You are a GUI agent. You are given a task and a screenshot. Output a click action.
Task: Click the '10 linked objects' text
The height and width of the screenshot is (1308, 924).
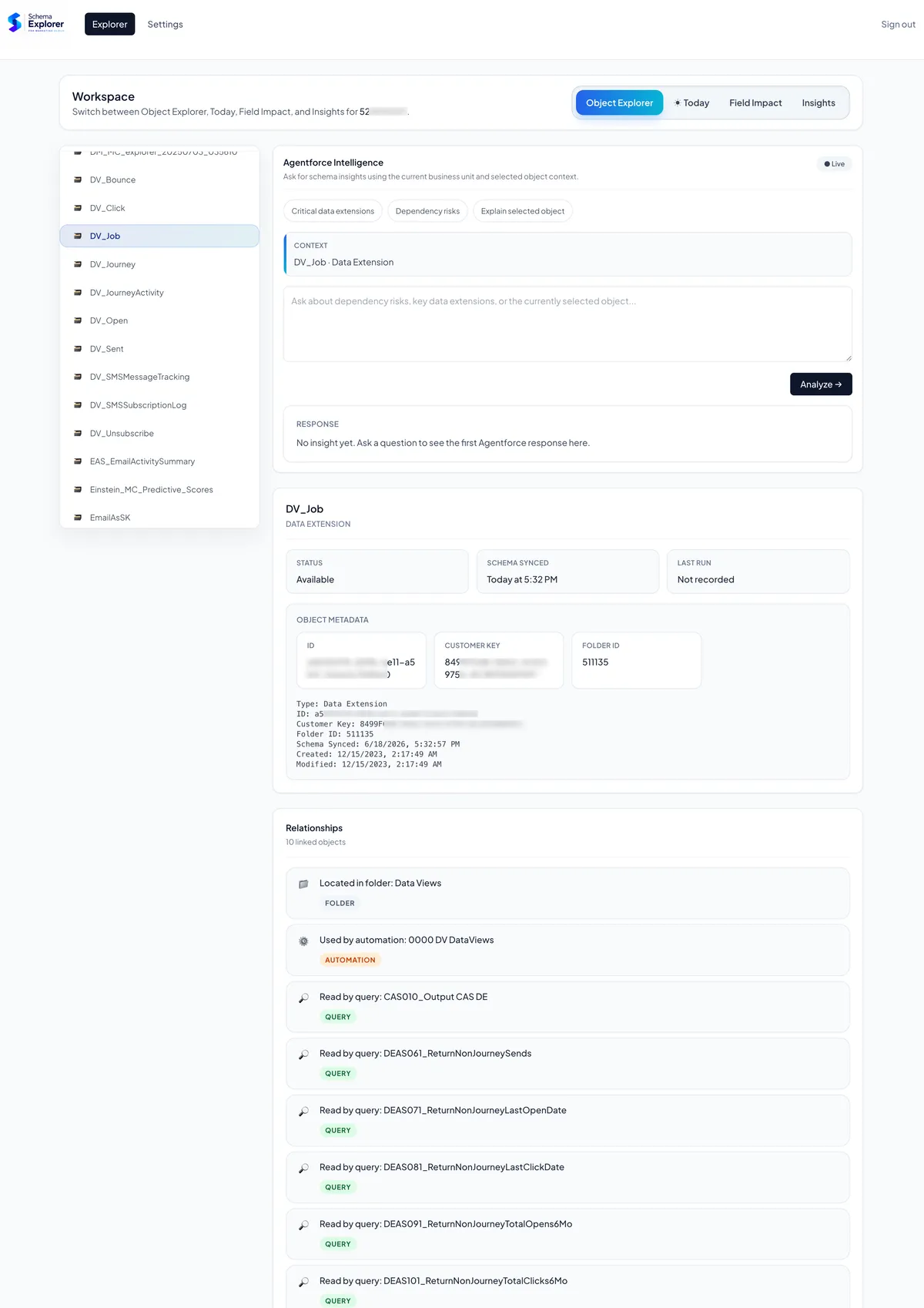pos(316,843)
